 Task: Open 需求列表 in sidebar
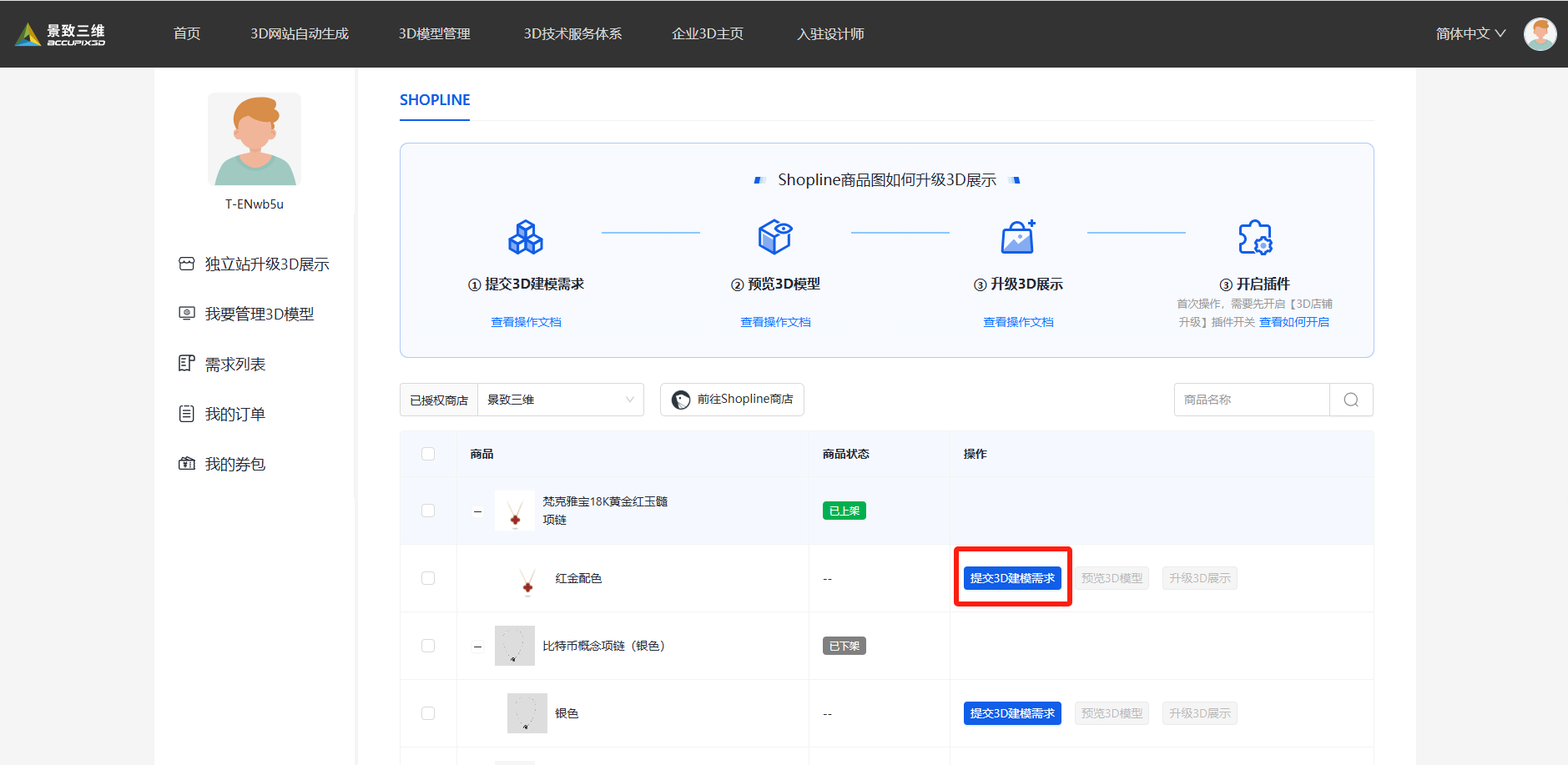click(x=235, y=365)
